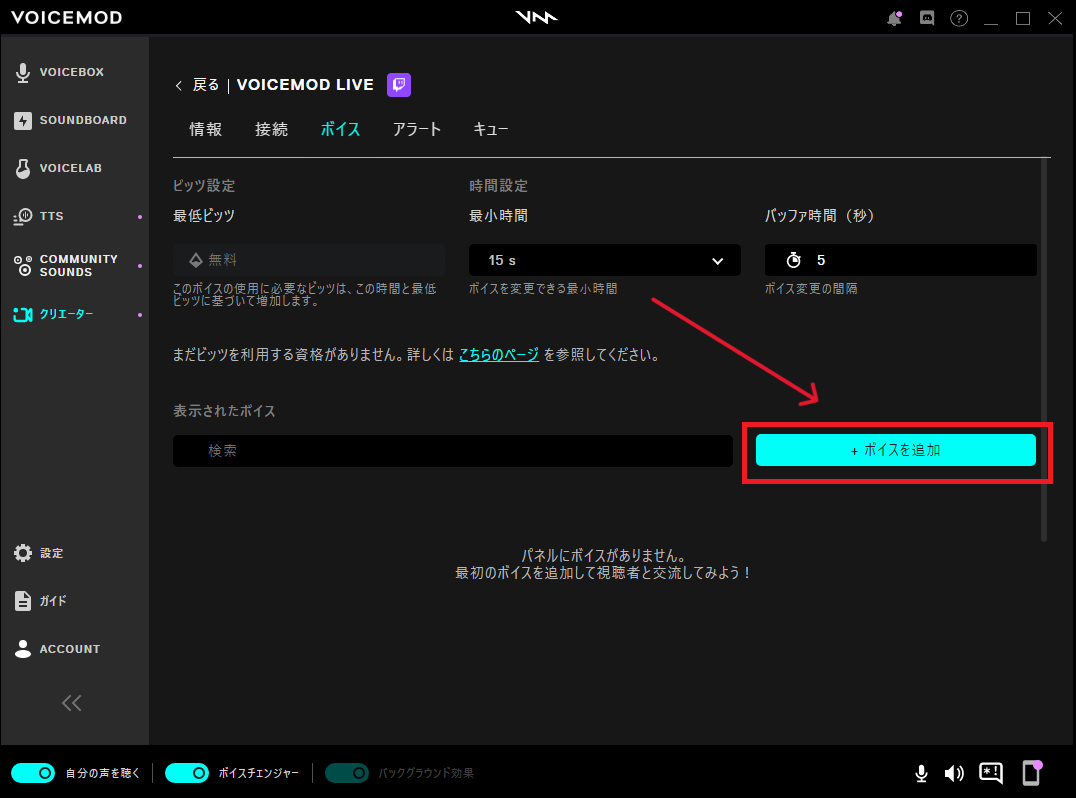
Task: Select ACCOUNT label in sidebar
Action: click(x=70, y=649)
